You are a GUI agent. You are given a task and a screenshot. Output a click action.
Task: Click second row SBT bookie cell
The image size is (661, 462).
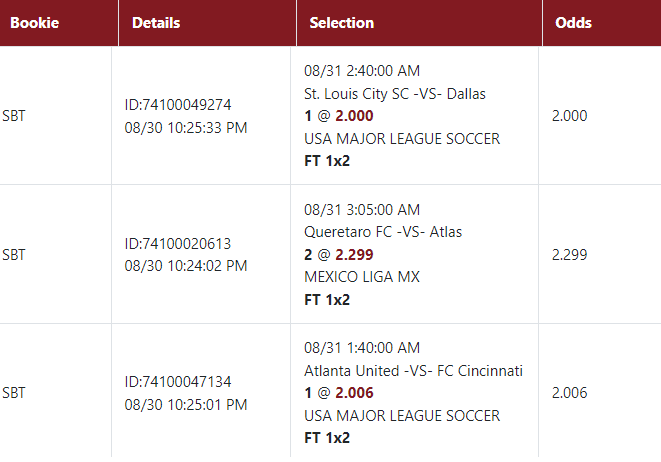[x=14, y=254]
